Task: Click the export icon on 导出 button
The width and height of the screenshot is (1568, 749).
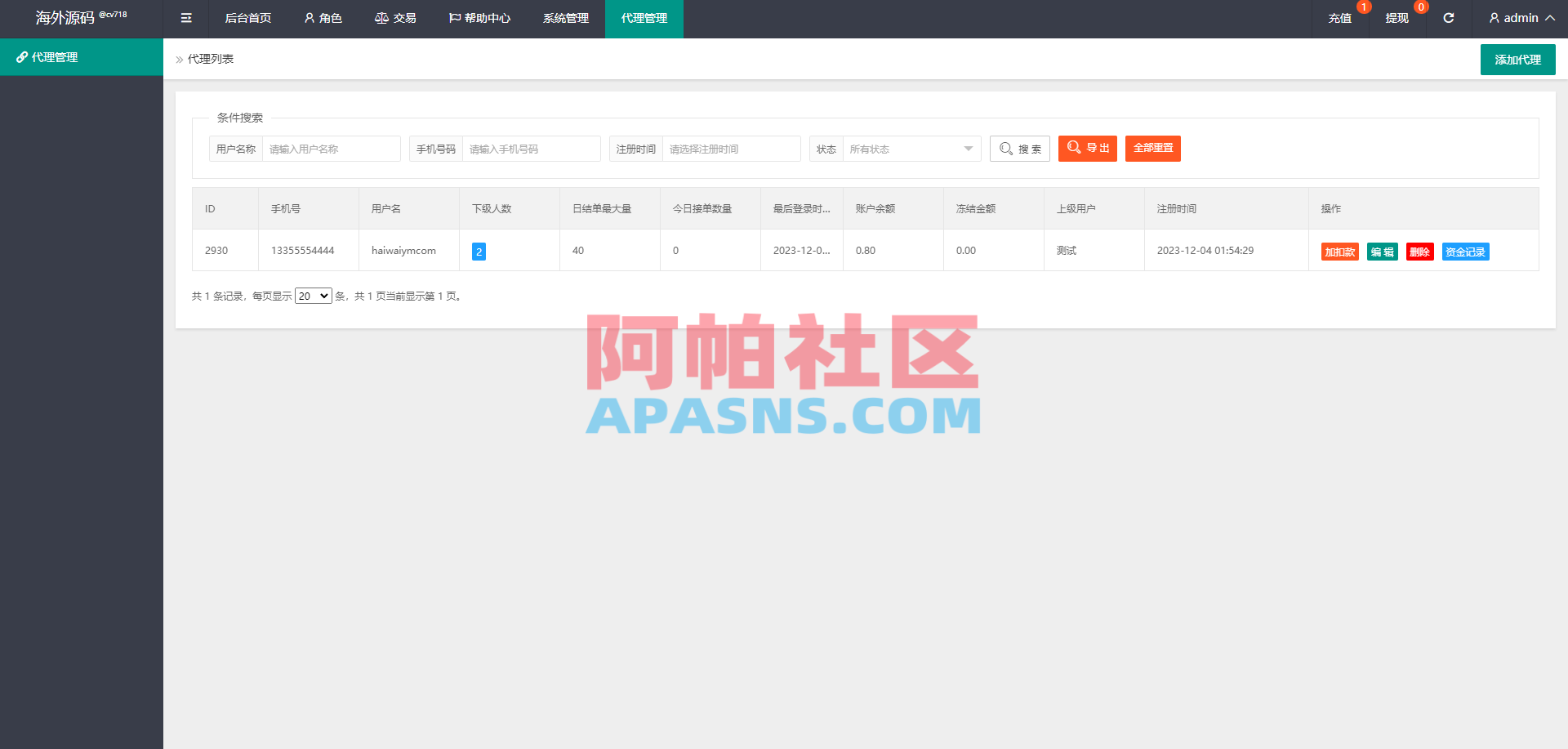Action: coord(1073,148)
